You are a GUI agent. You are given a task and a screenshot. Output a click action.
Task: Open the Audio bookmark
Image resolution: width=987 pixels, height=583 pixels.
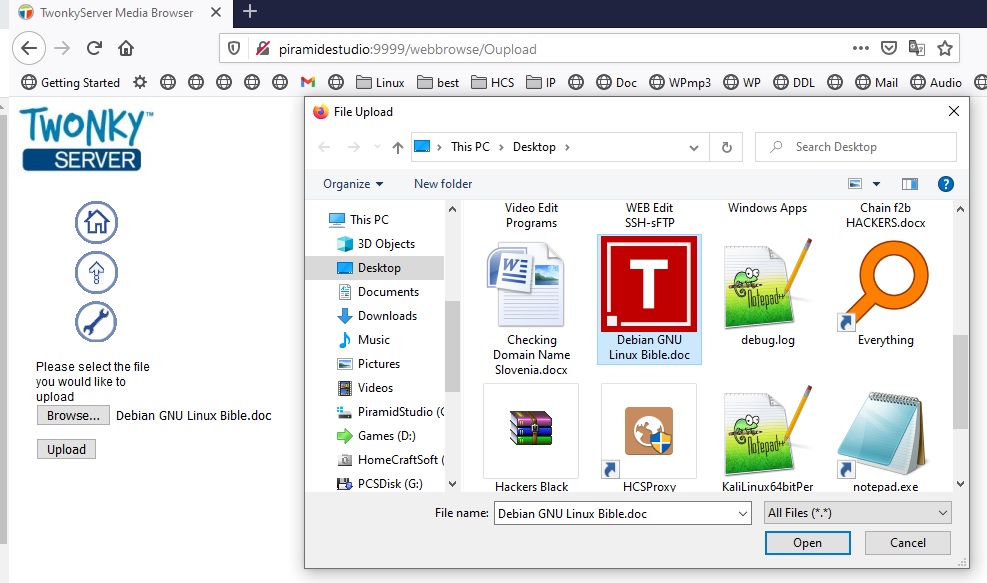pos(936,82)
